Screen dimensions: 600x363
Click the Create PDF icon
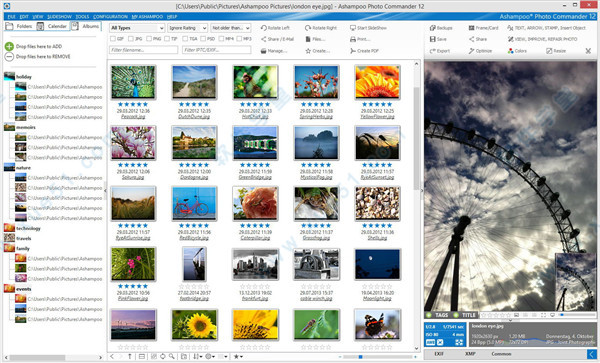353,51
